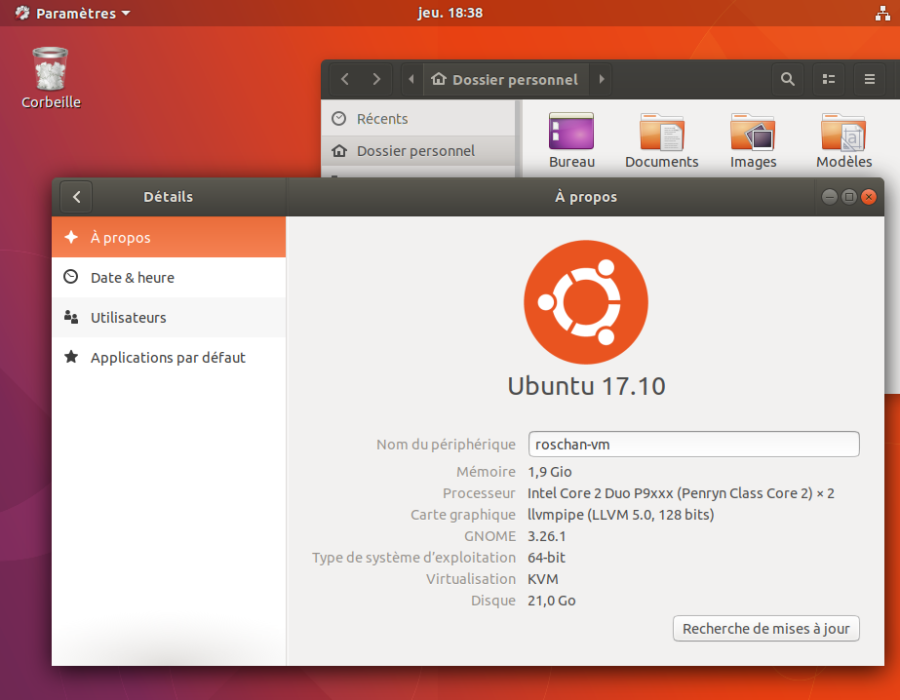The height and width of the screenshot is (700, 900).
Task: Click Dossier personnel path bar button
Action: pos(506,79)
